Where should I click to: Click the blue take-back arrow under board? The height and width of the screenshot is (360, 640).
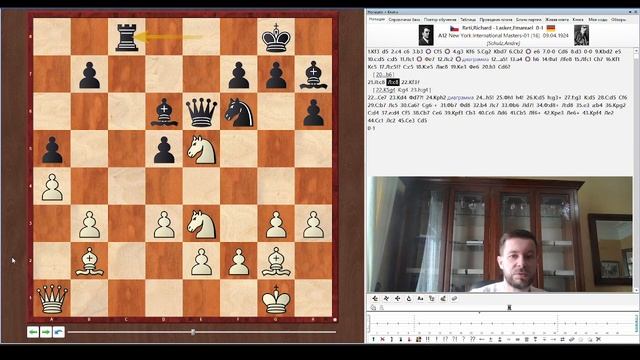tap(59, 332)
